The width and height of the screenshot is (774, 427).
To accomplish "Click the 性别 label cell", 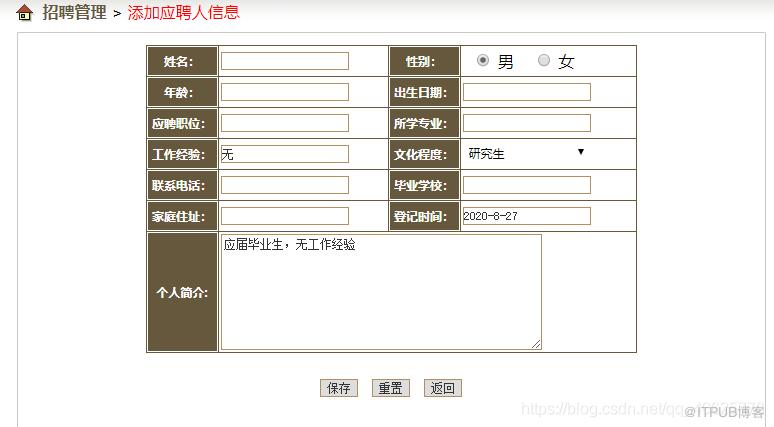I will point(425,61).
